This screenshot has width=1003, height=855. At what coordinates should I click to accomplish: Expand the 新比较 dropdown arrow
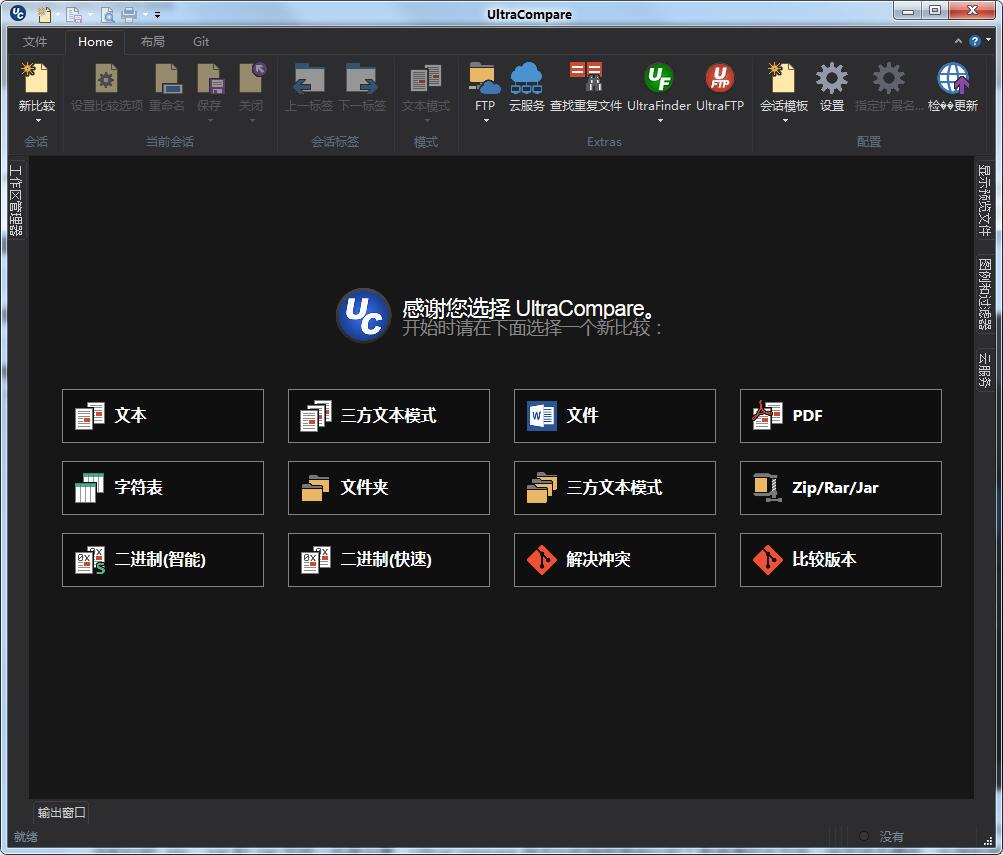(38, 120)
